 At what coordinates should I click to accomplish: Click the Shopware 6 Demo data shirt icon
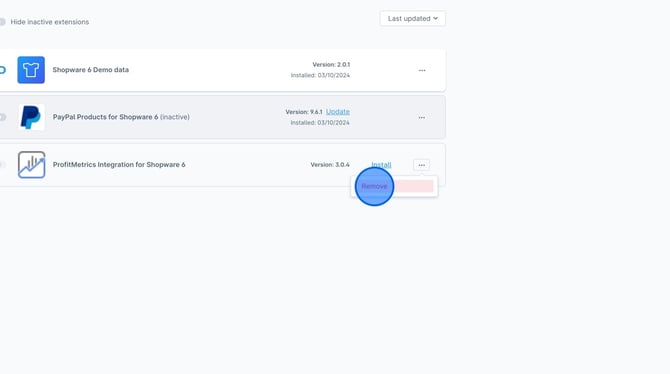coord(31,70)
